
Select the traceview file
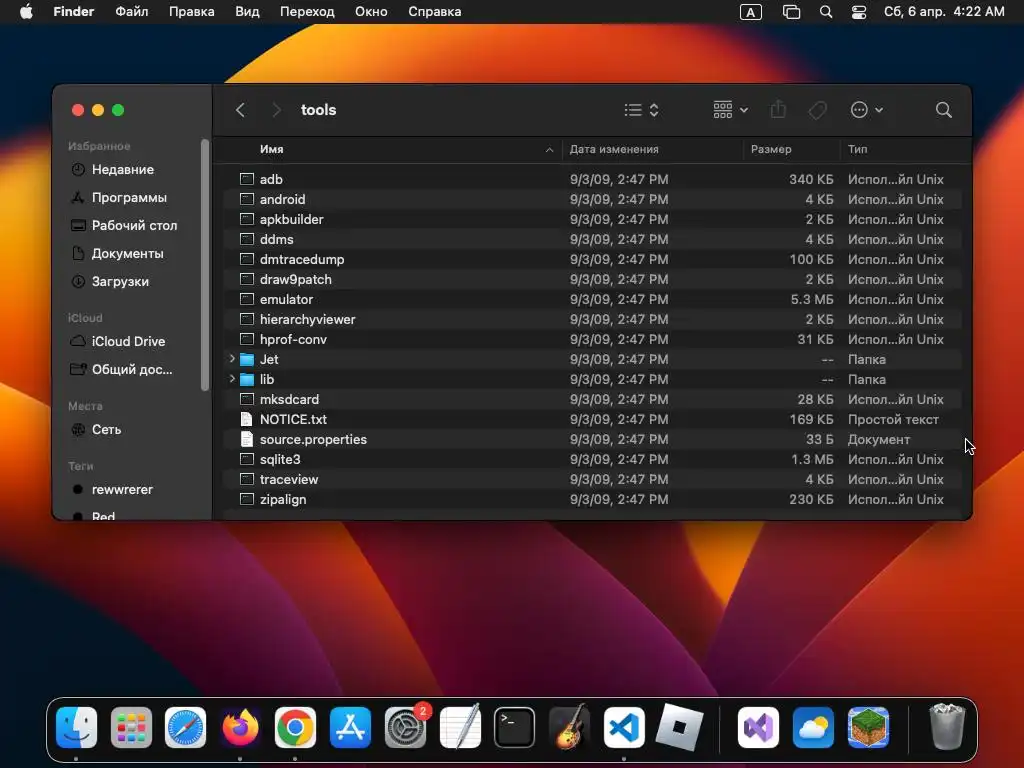289,479
